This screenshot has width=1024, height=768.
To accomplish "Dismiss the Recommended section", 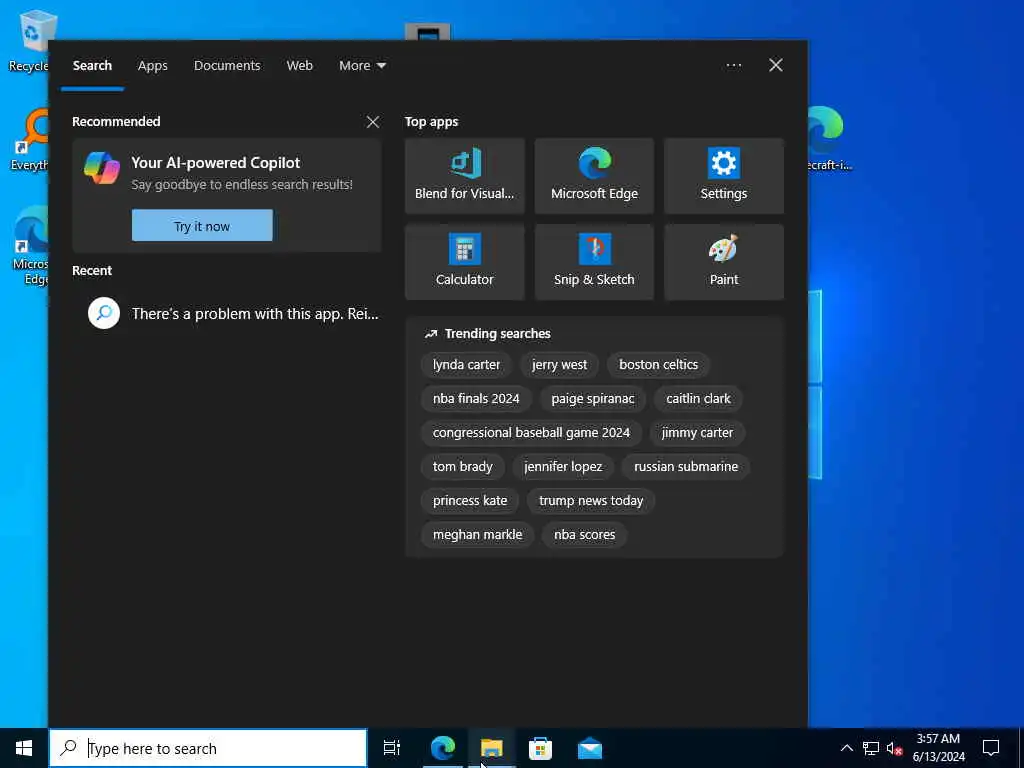I will tap(373, 122).
